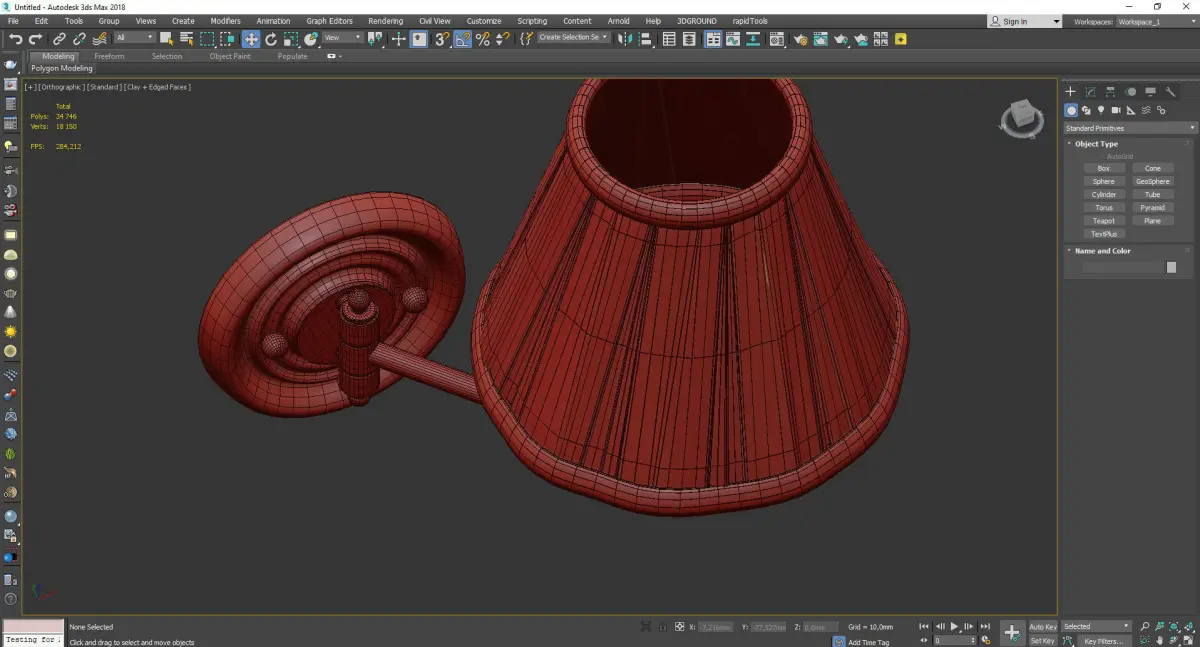Open the Standard Primitives dropdown
This screenshot has width=1200, height=647.
[1130, 128]
